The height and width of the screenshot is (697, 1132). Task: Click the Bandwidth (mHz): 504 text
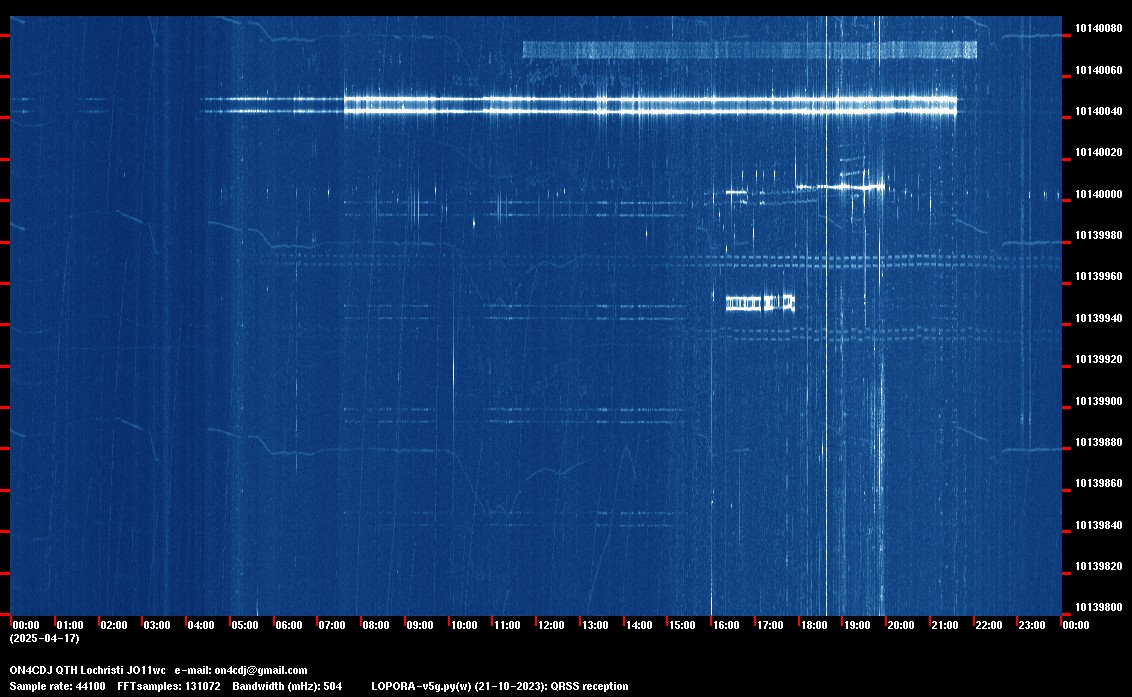tap(287, 687)
